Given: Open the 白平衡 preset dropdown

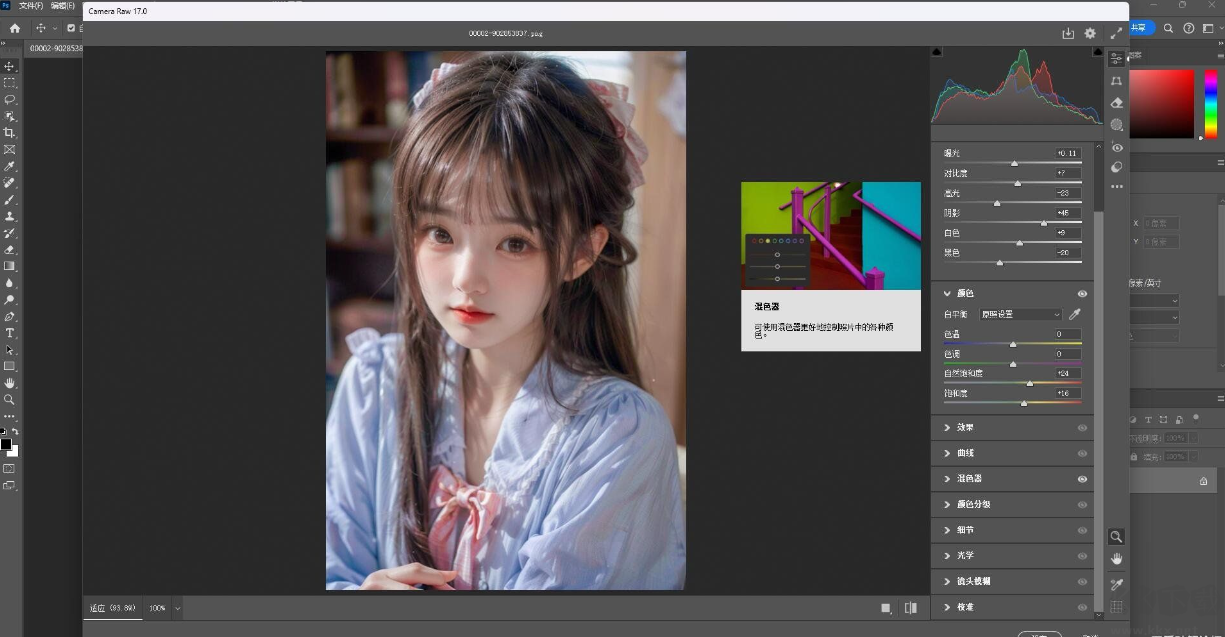Looking at the screenshot, I should coord(1019,314).
